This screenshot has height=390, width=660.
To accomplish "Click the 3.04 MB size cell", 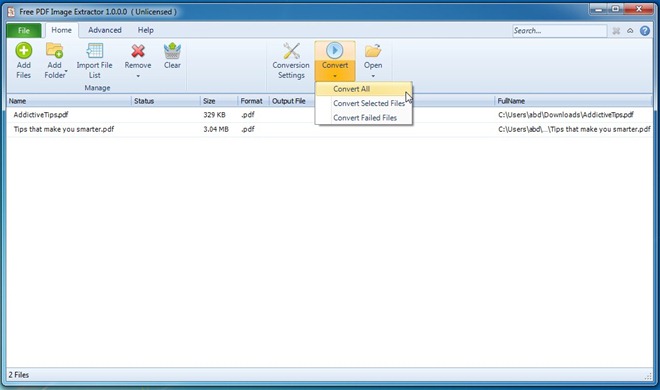I will pos(216,129).
